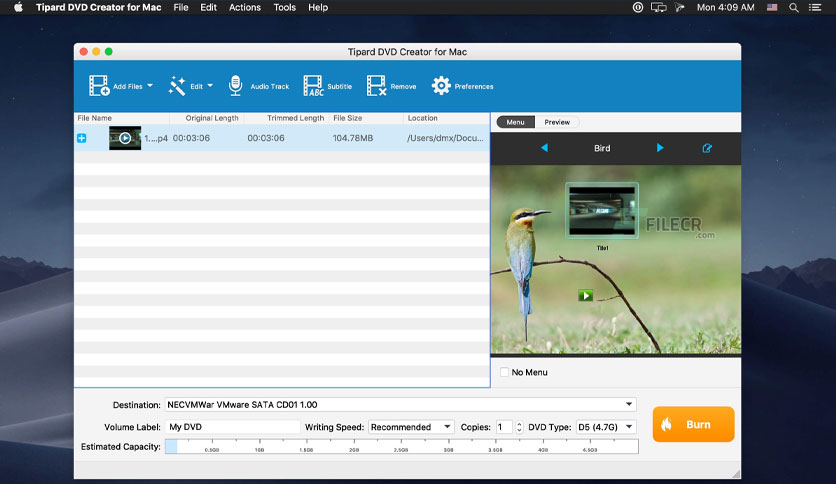Click the /Users/dmx/Docu... location cell
Image resolution: width=836 pixels, height=484 pixels.
445,138
